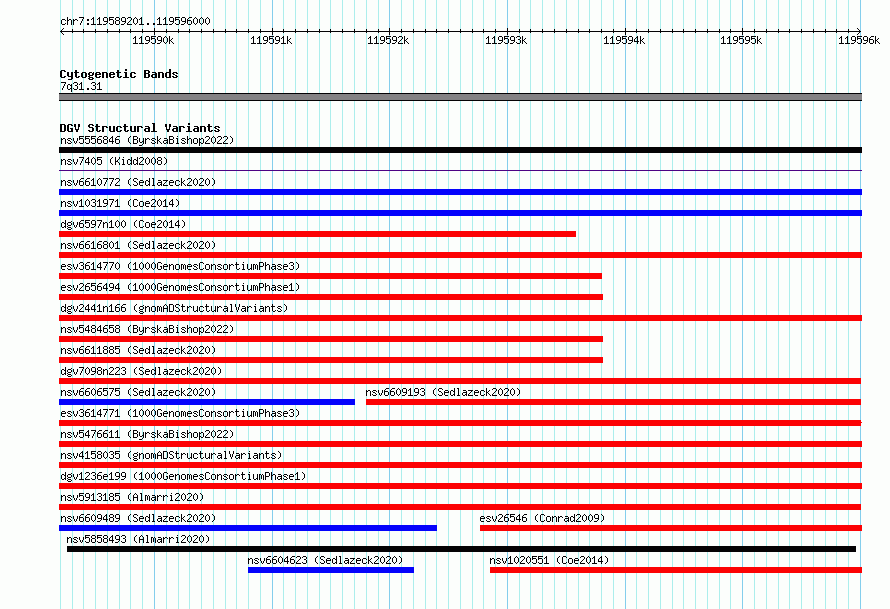Select the blue nsv6609489 variant bar

click(x=248, y=528)
